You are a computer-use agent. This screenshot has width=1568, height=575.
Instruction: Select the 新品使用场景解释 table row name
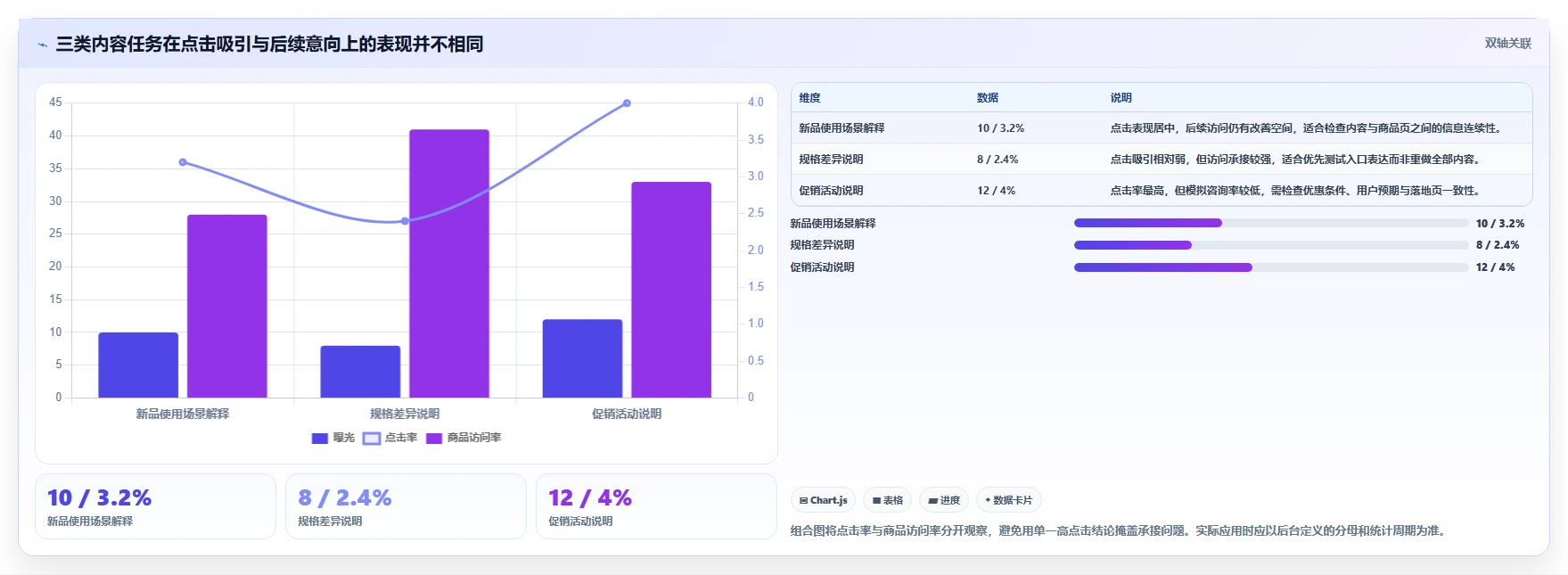click(x=841, y=128)
